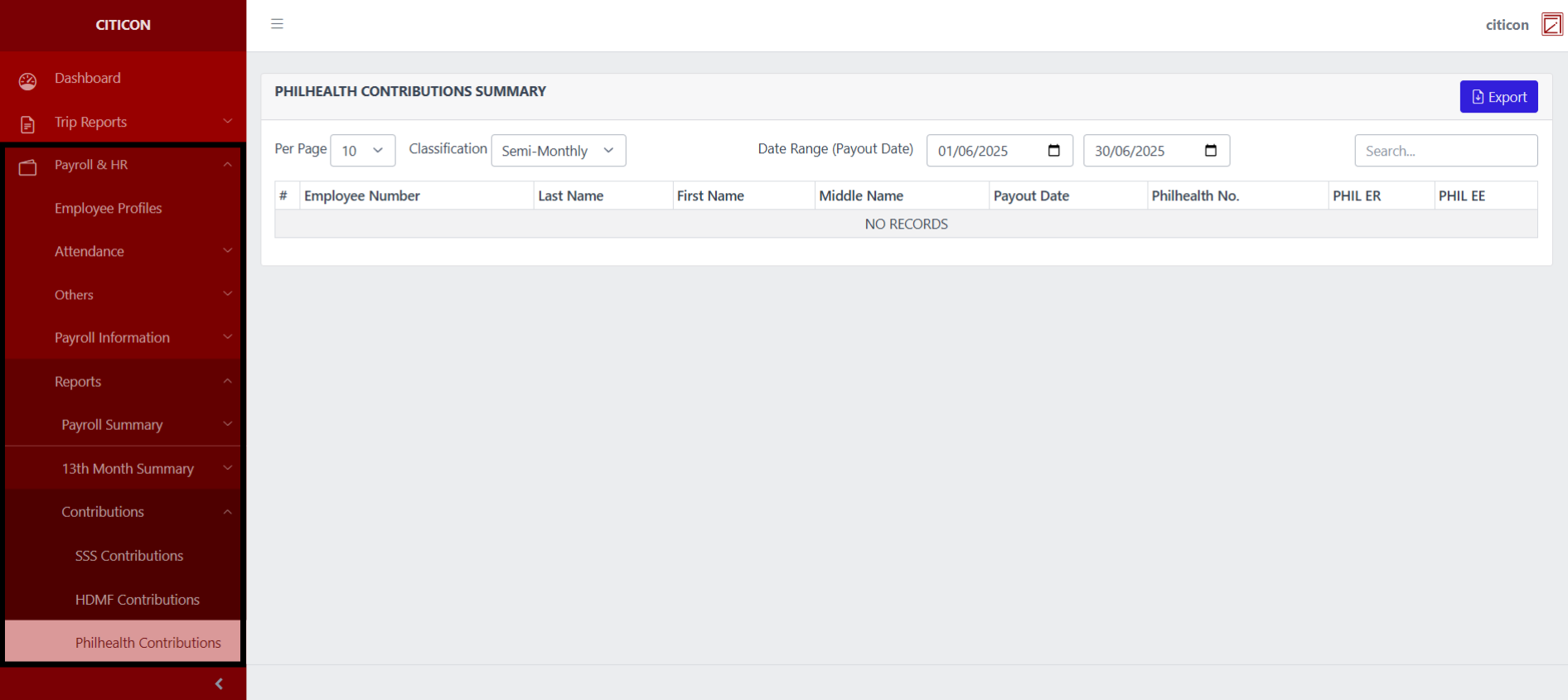
Task: Click the Trip Reports document icon
Action: click(x=27, y=124)
